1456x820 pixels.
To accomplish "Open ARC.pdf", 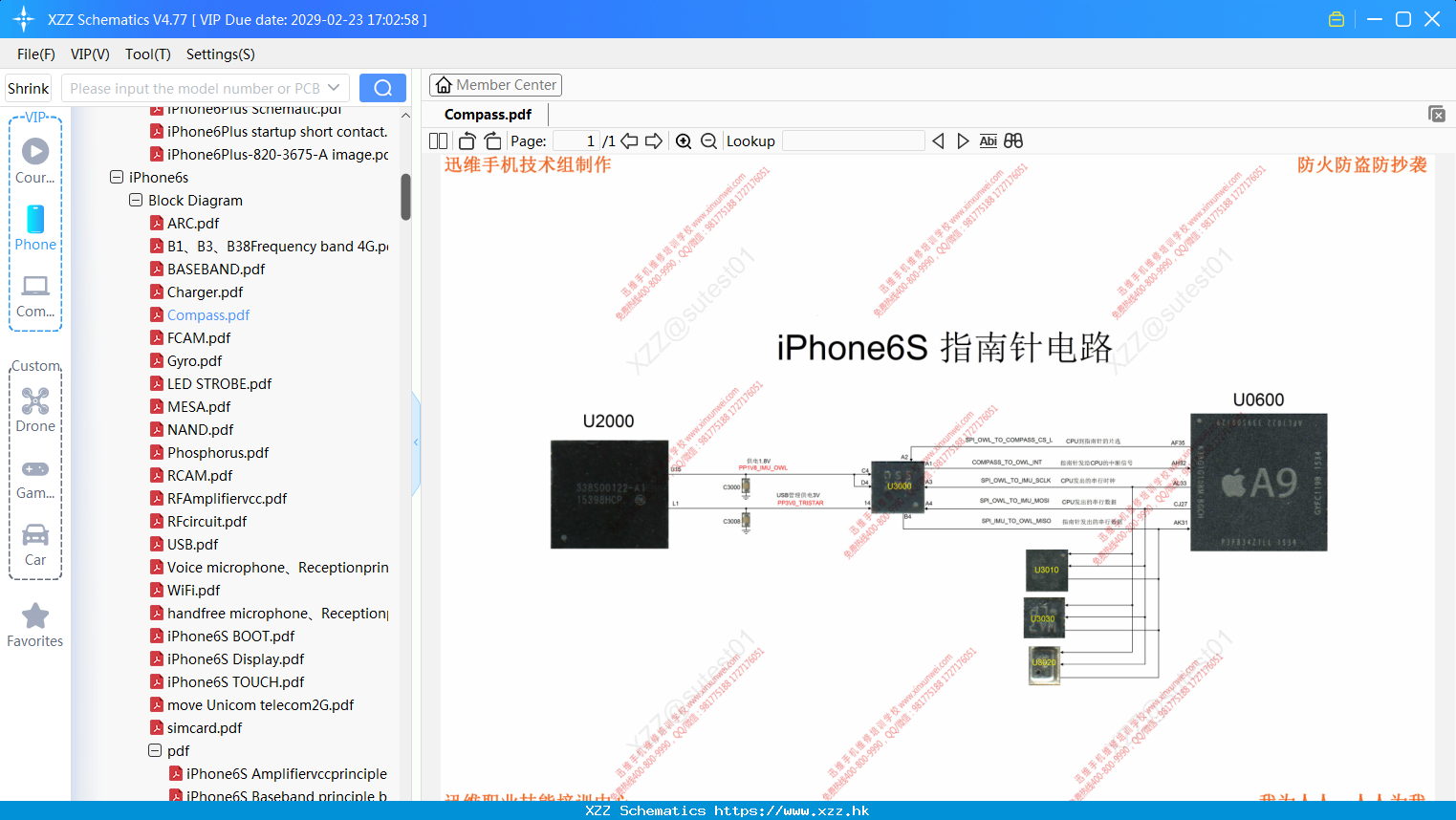I will point(193,223).
